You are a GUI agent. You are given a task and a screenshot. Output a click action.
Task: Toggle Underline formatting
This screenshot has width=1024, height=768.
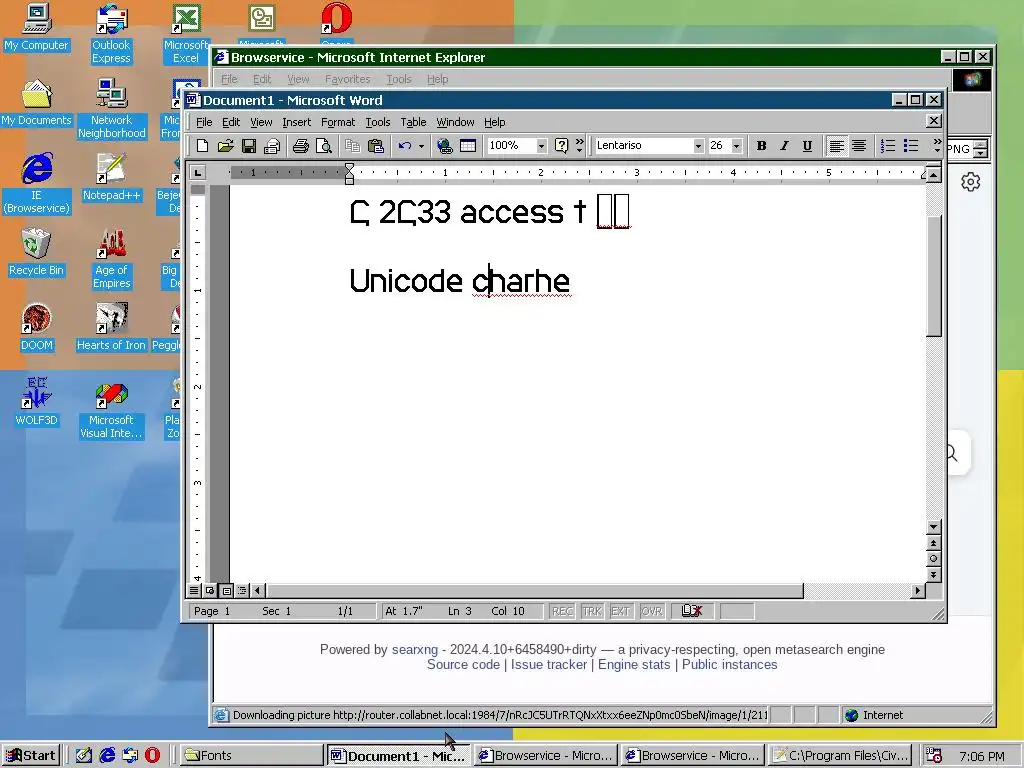[807, 146]
